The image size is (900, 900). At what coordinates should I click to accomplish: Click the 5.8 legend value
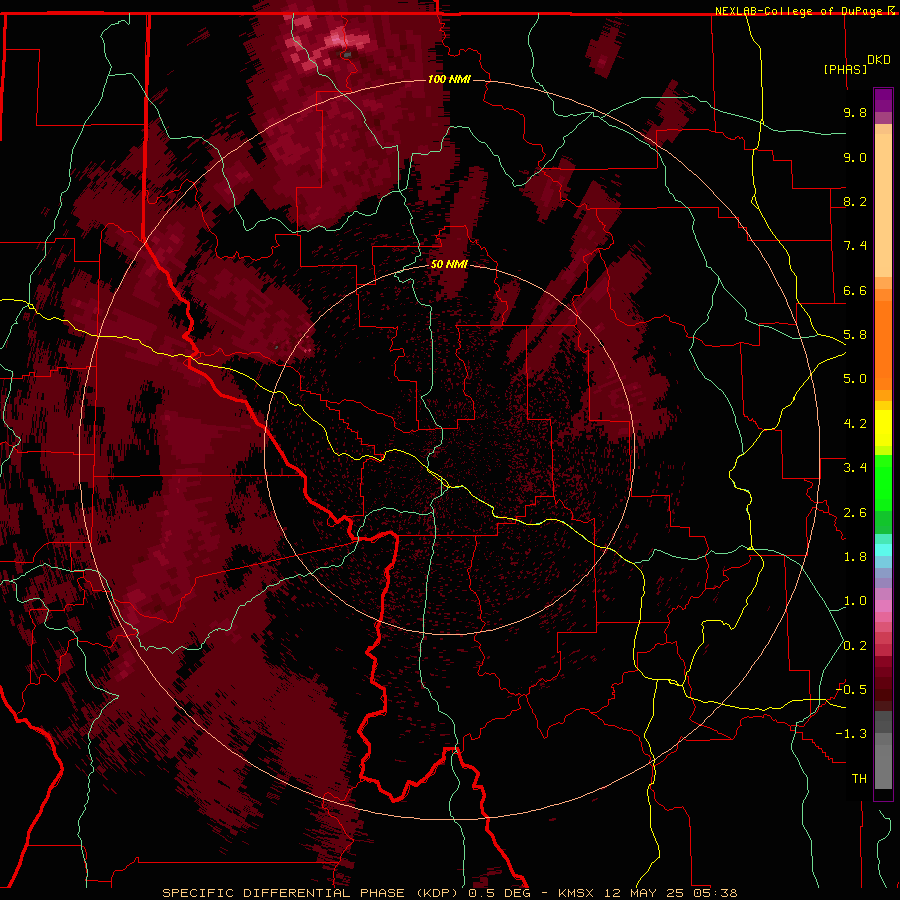(x=855, y=335)
